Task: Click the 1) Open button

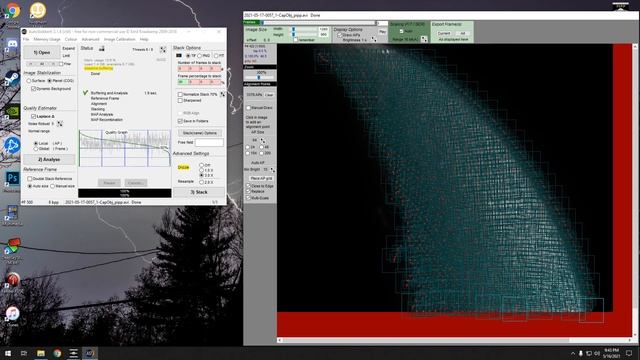Action: click(42, 52)
